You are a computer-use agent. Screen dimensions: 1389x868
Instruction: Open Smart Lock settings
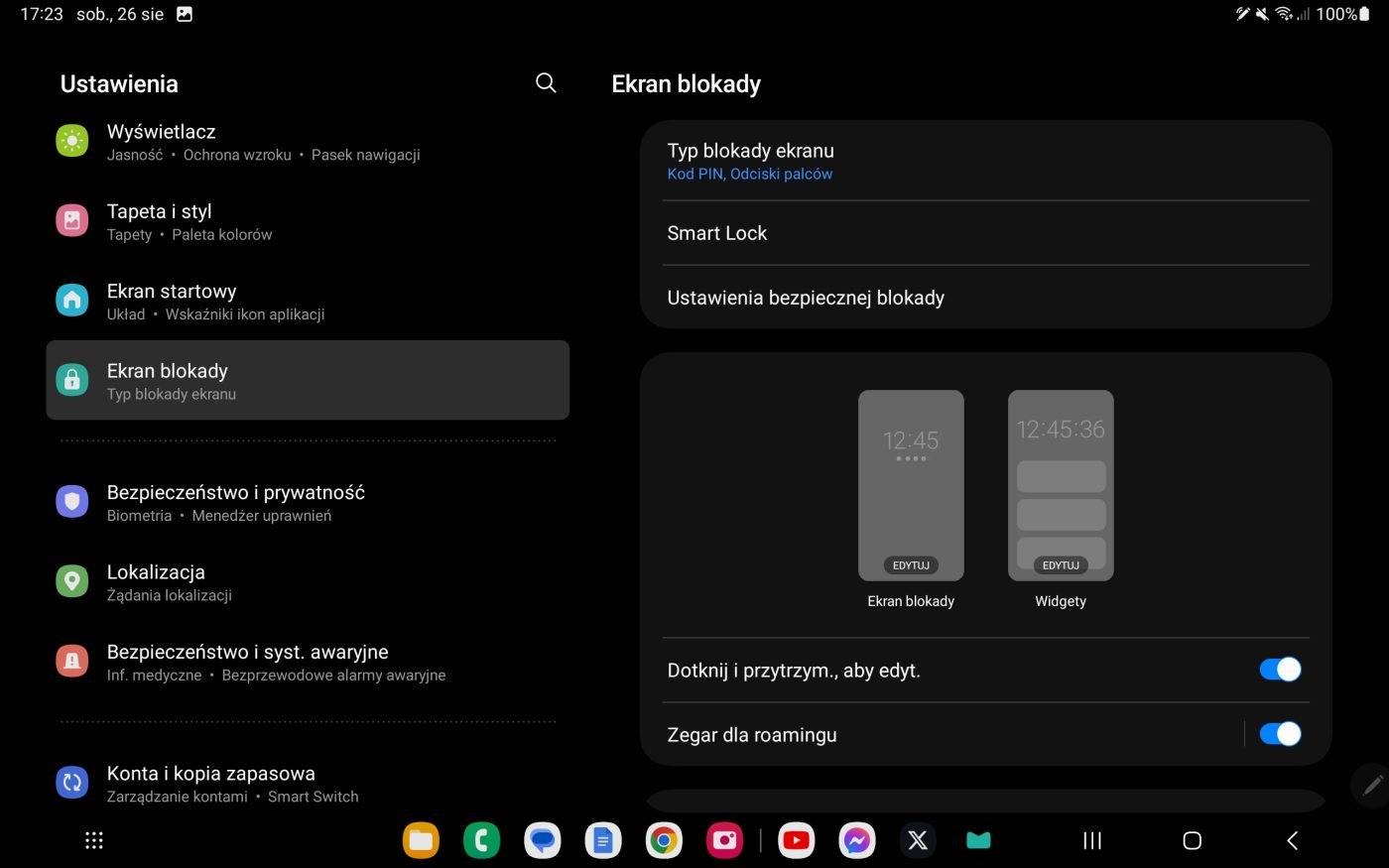click(x=986, y=233)
